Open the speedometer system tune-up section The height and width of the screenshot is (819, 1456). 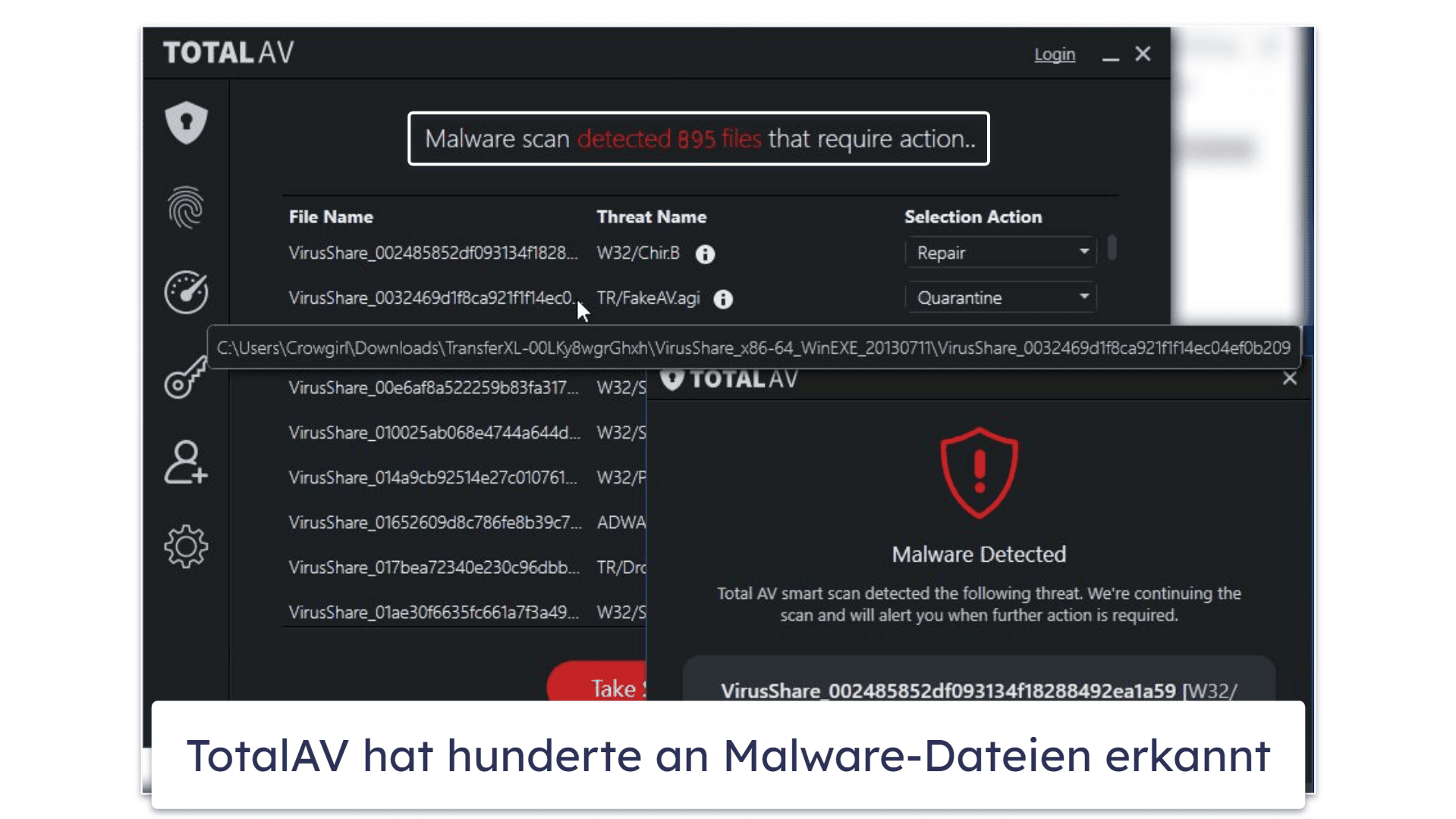(186, 292)
